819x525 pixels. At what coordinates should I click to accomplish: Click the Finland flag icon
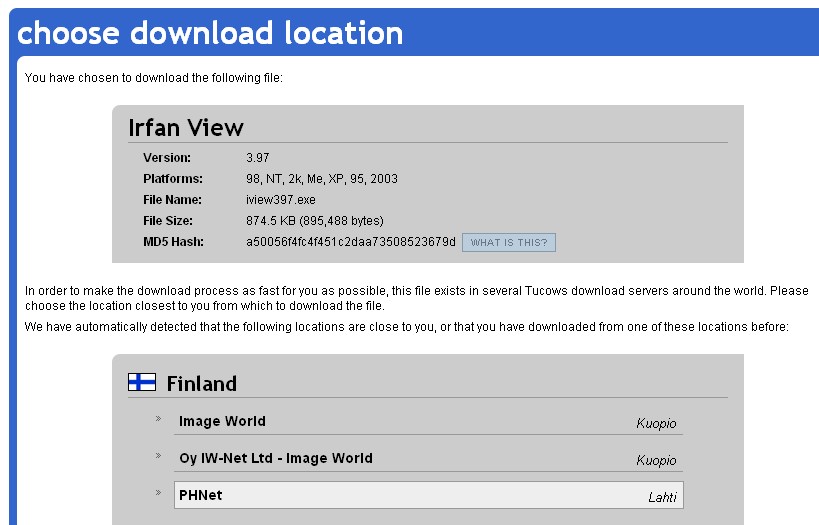[x=142, y=382]
